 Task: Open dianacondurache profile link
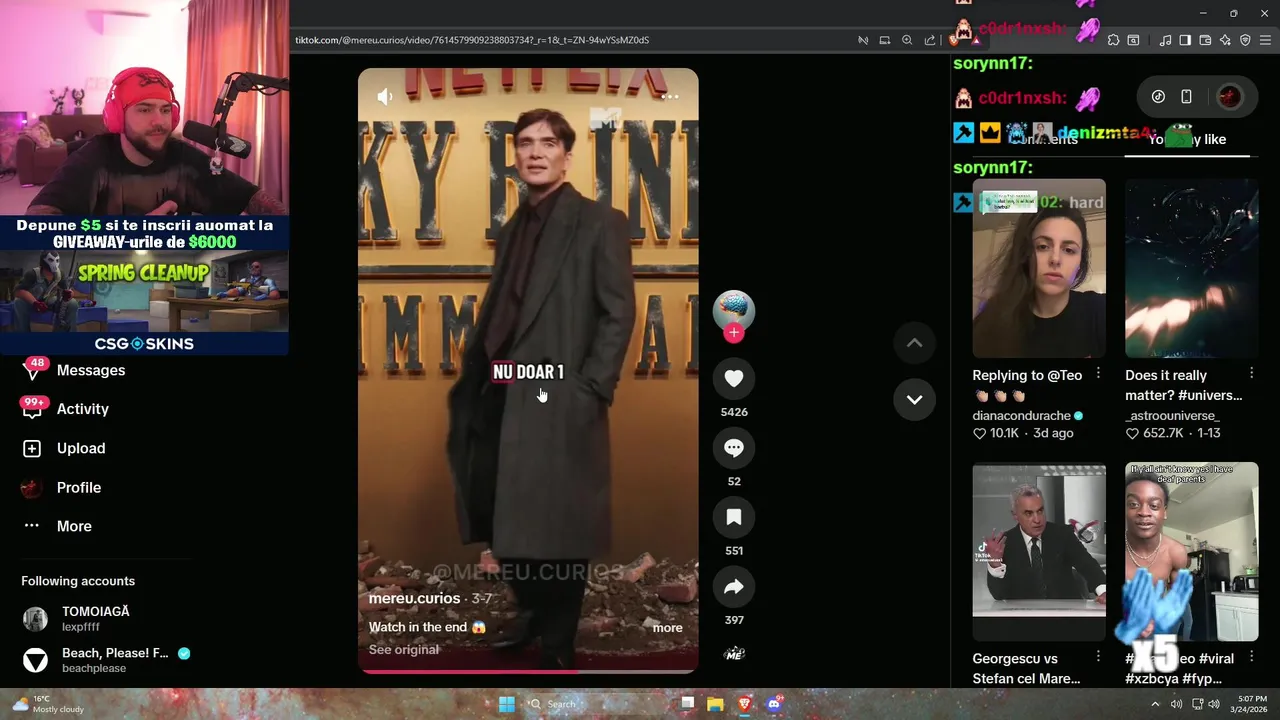pos(1021,415)
